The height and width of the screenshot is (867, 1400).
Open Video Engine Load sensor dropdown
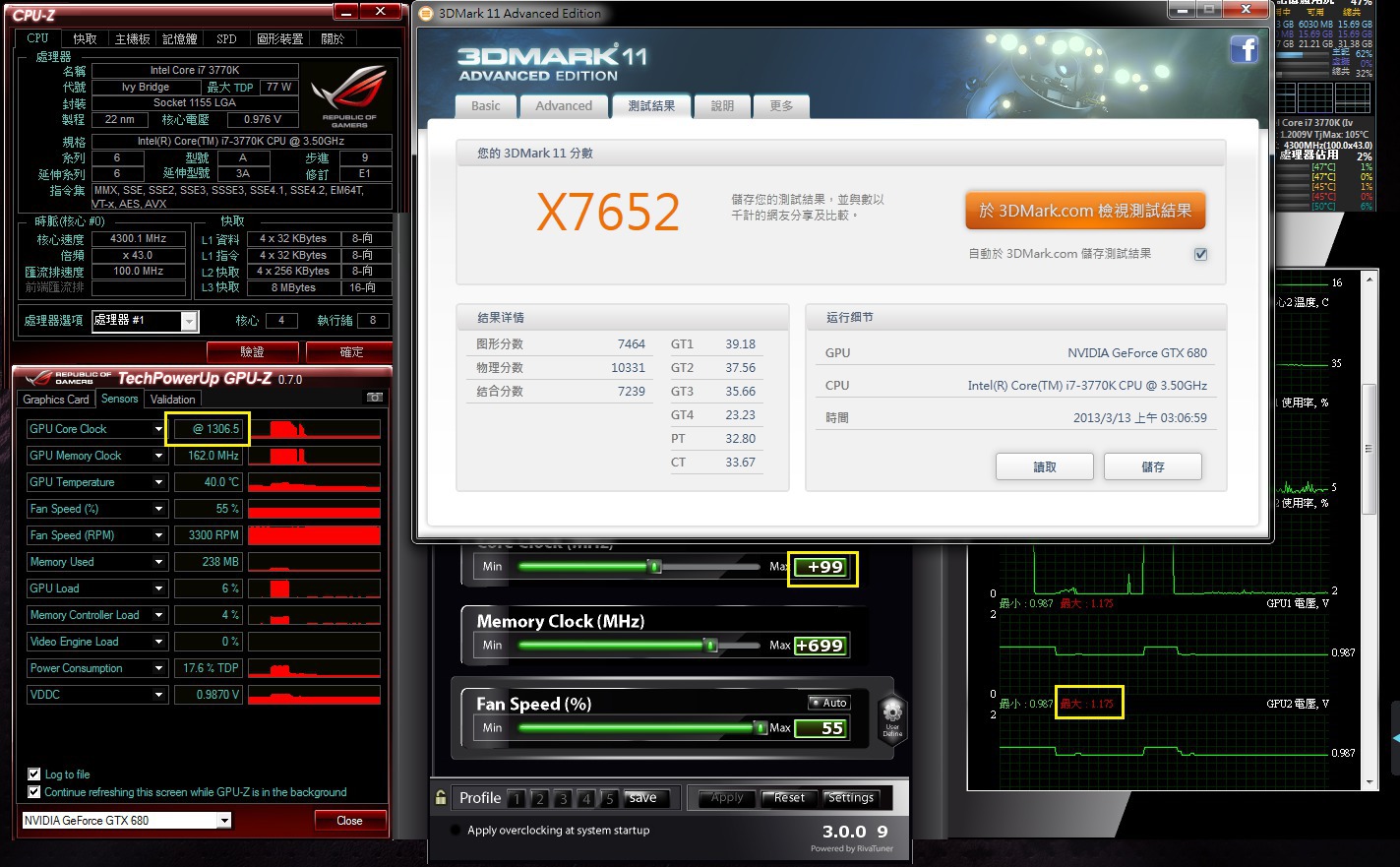tap(158, 642)
